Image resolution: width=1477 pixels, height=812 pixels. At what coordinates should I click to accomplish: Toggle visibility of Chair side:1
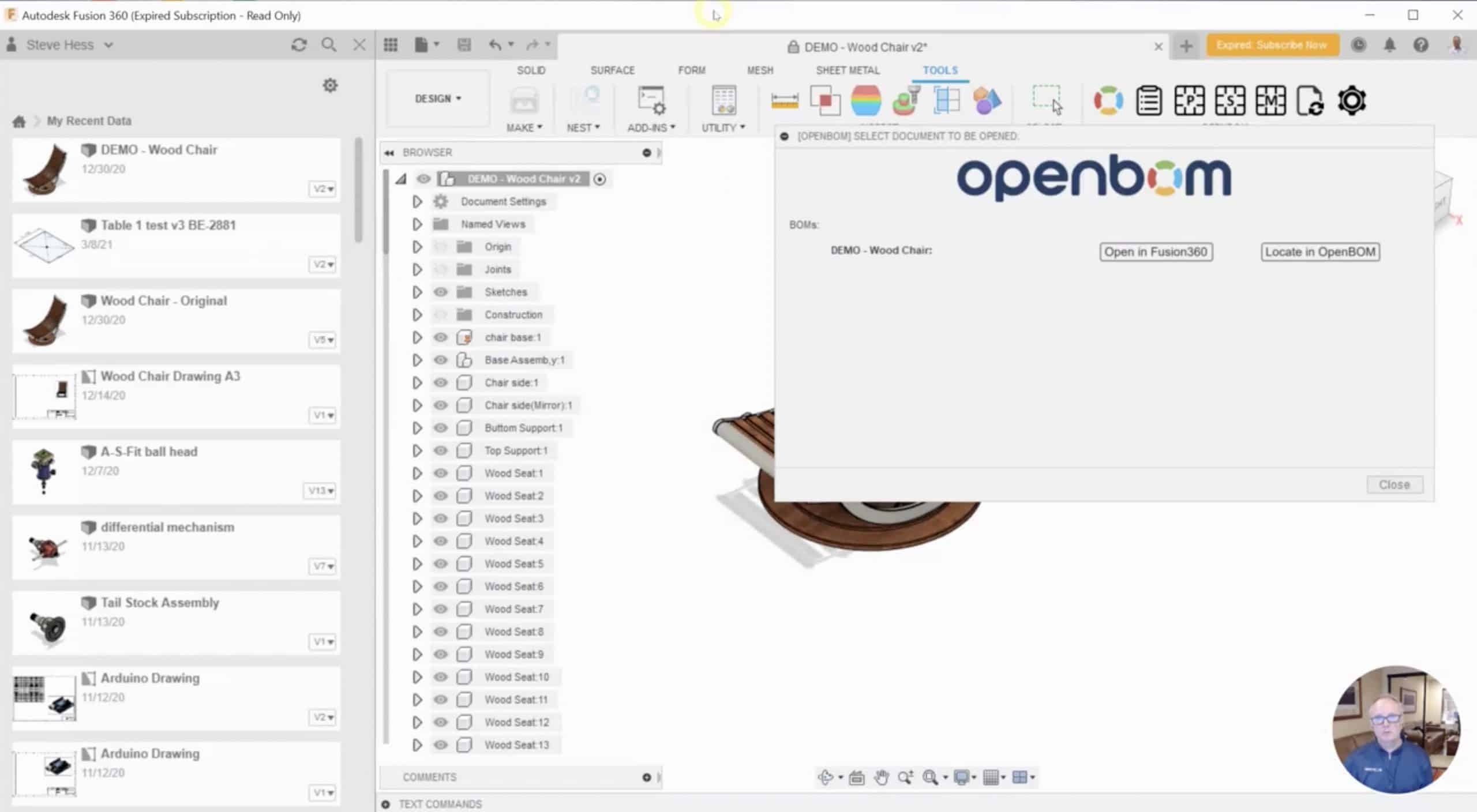[440, 382]
